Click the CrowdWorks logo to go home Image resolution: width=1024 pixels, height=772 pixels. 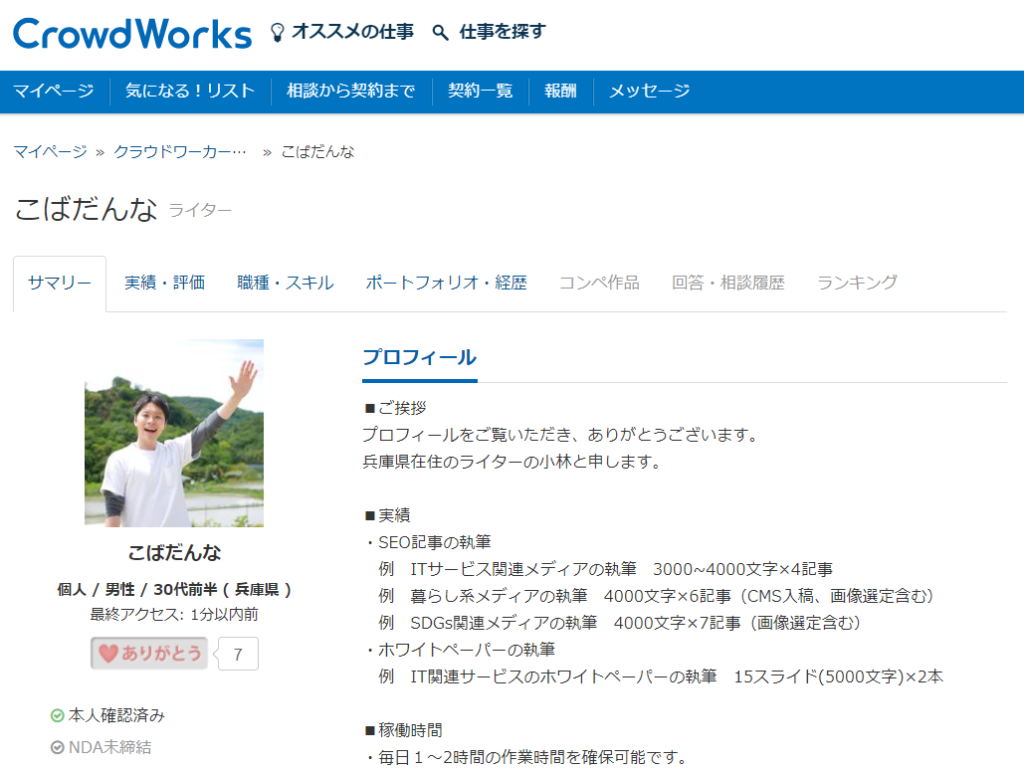pyautogui.click(x=130, y=31)
